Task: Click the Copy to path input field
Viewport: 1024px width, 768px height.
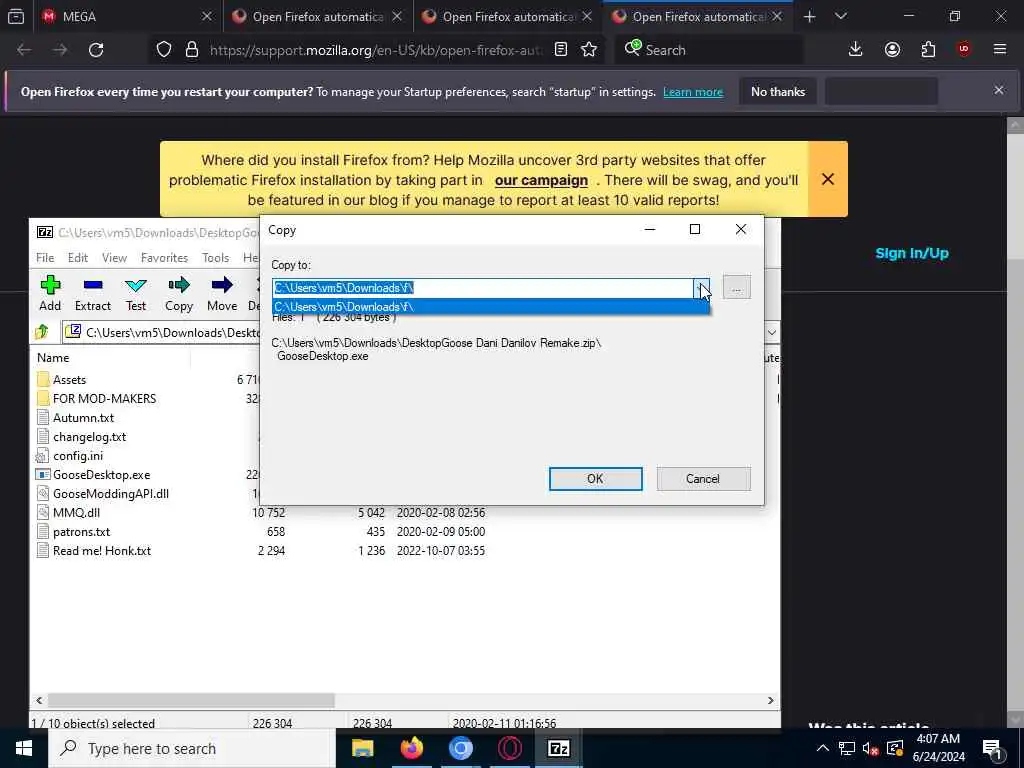Action: coord(483,287)
